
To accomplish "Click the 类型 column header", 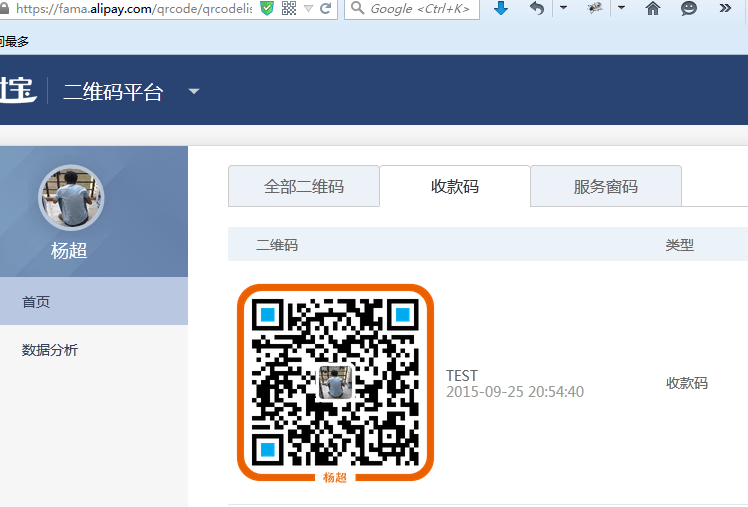I will coord(679,245).
